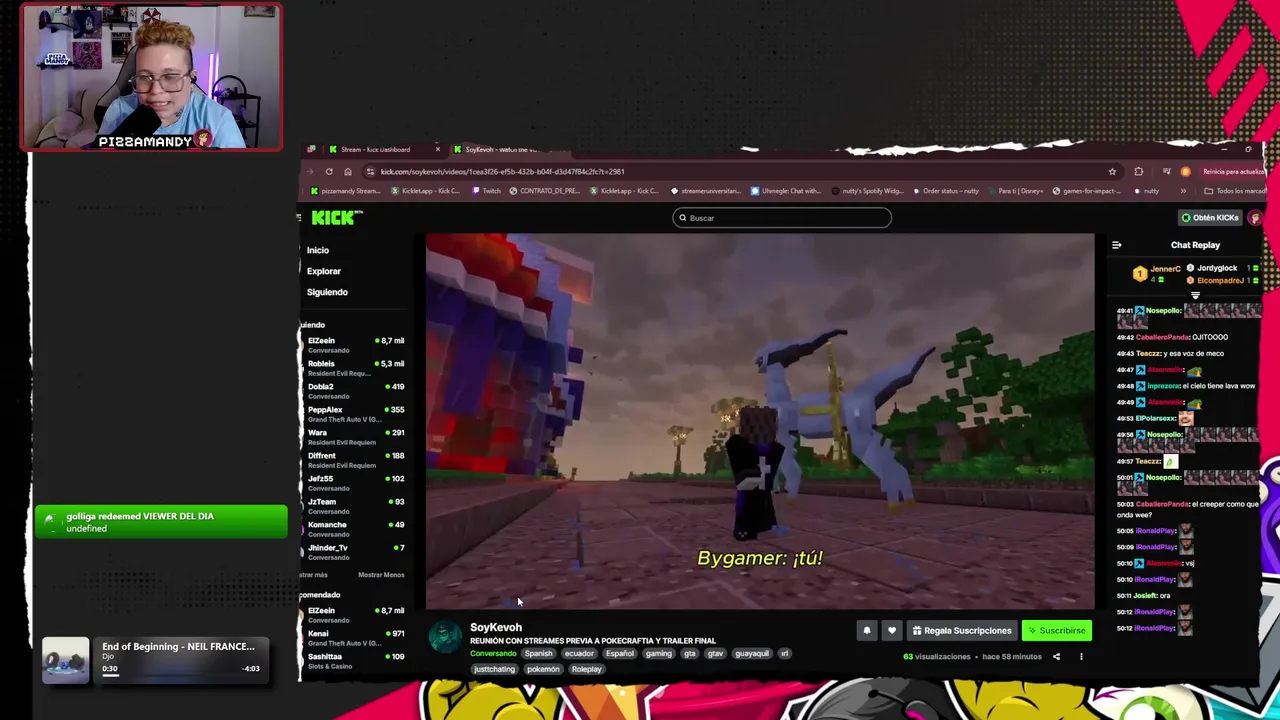Image resolution: width=1280 pixels, height=720 pixels.
Task: Open PeppAlex channel in sidebar
Action: pyautogui.click(x=355, y=414)
